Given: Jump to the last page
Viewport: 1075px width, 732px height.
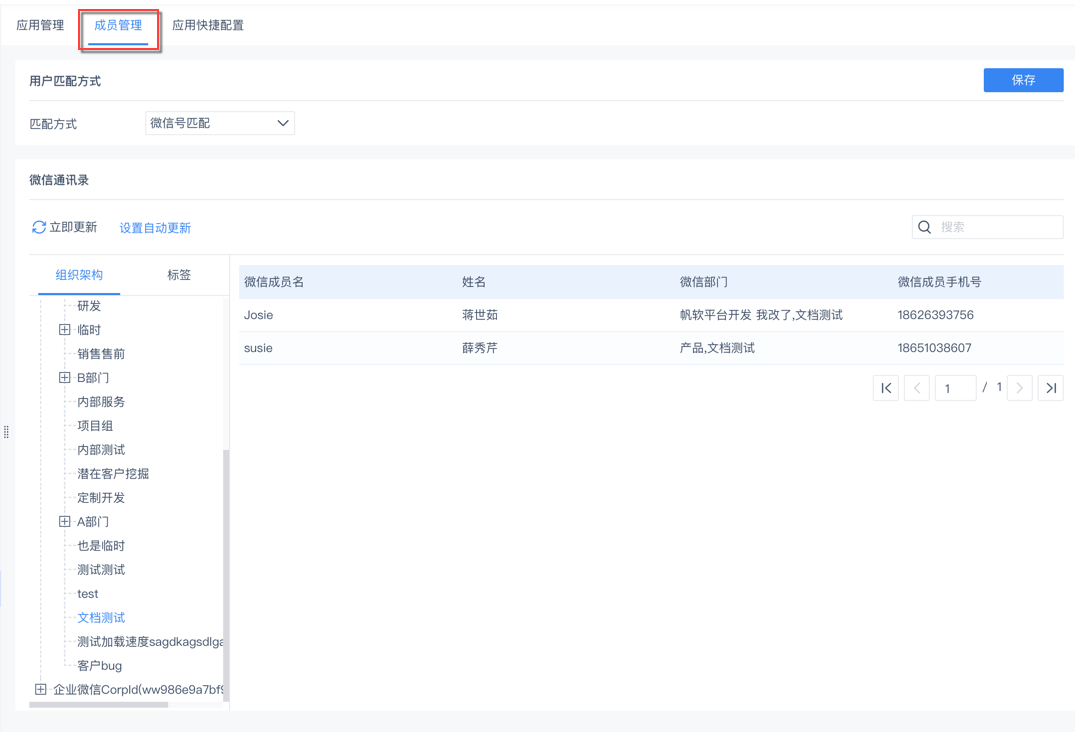Looking at the screenshot, I should click(1051, 388).
